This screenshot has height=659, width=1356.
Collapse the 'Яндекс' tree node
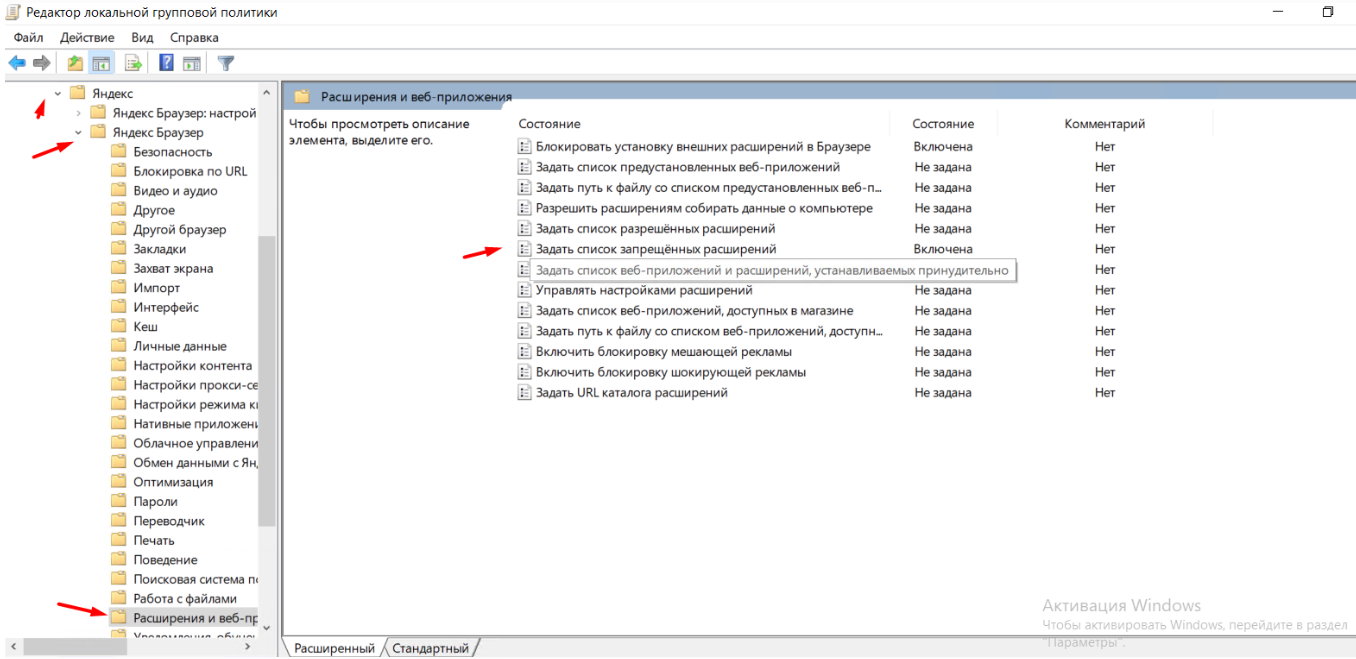click(57, 94)
